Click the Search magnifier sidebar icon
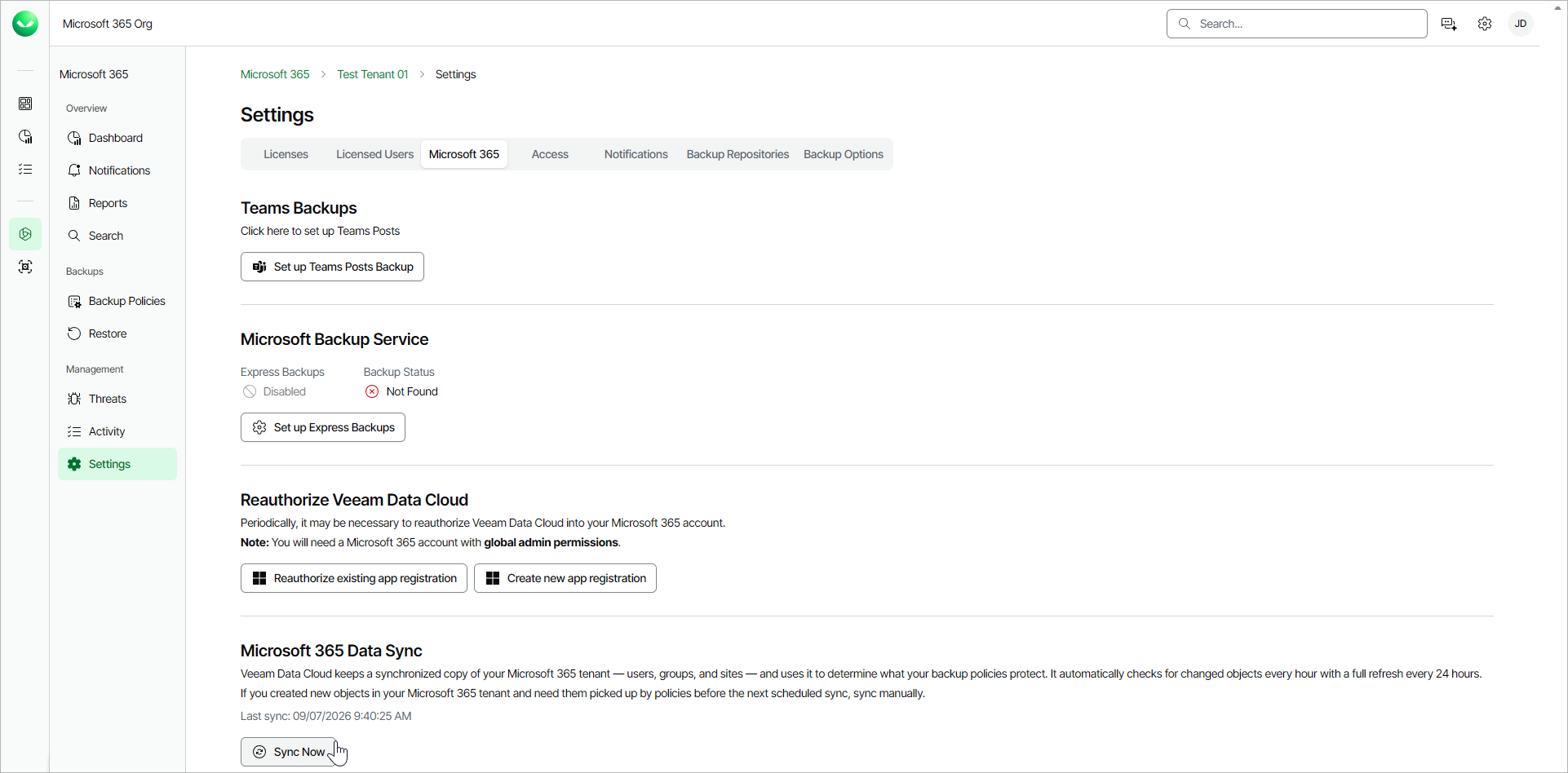Screen dimensions: 1568x773 click(x=74, y=236)
